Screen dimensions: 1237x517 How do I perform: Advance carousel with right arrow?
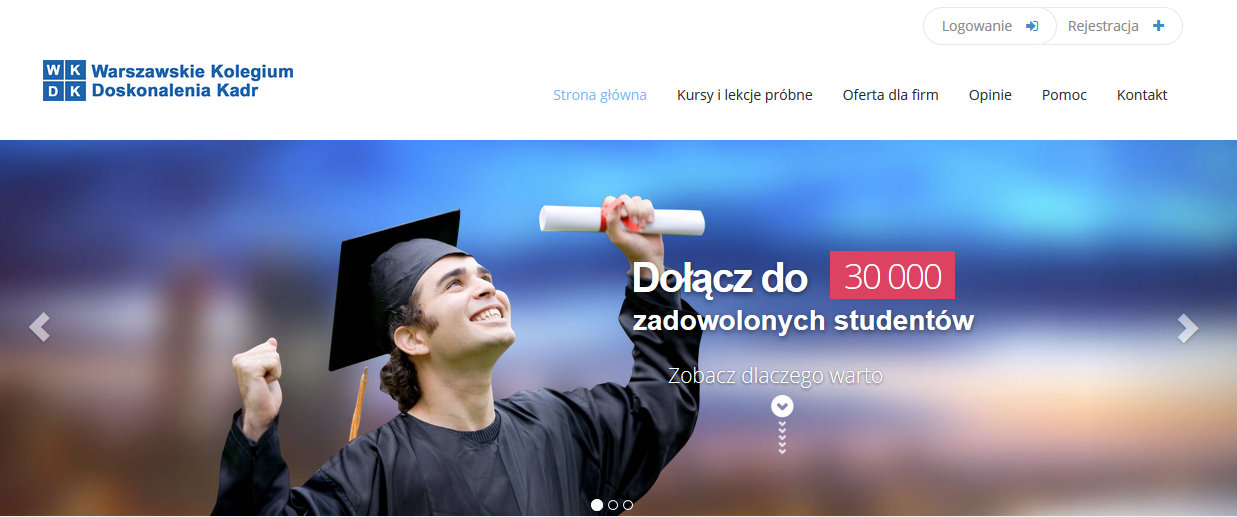(1187, 328)
